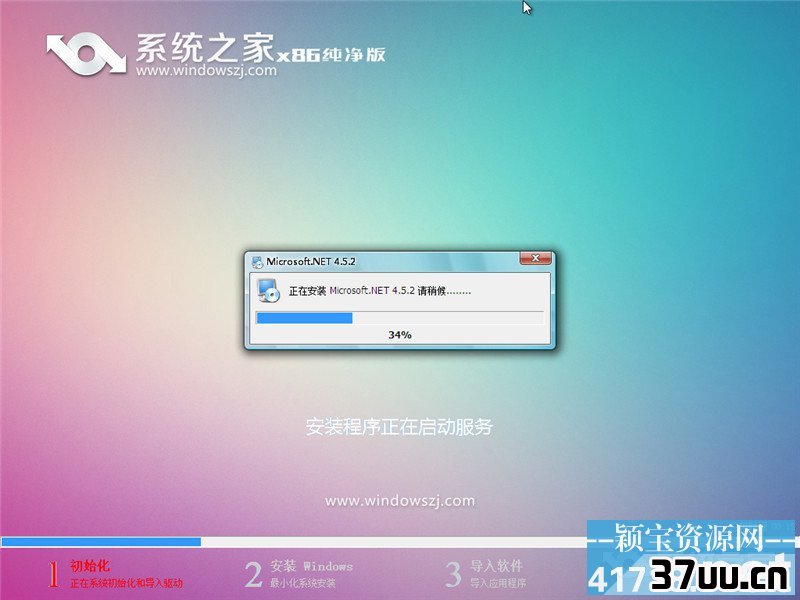This screenshot has height=600, width=800.
Task: Select step 3 导入软件
Action: pyautogui.click(x=496, y=565)
